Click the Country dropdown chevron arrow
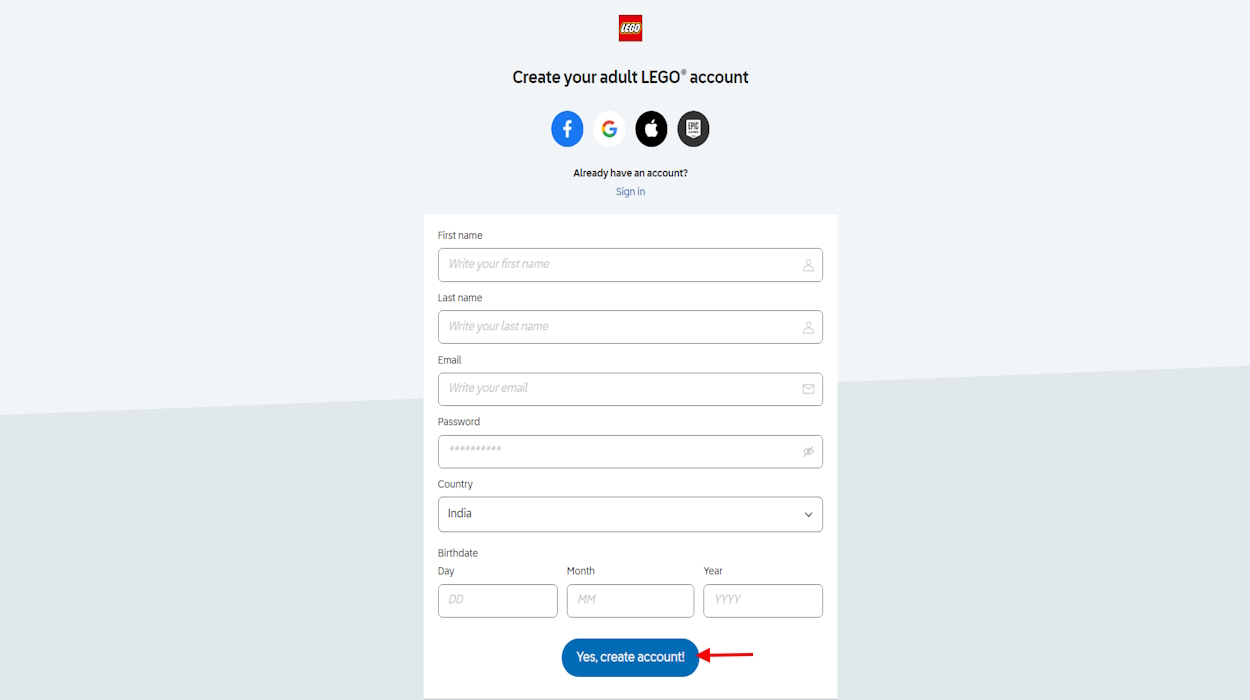1250x700 pixels. (x=808, y=515)
